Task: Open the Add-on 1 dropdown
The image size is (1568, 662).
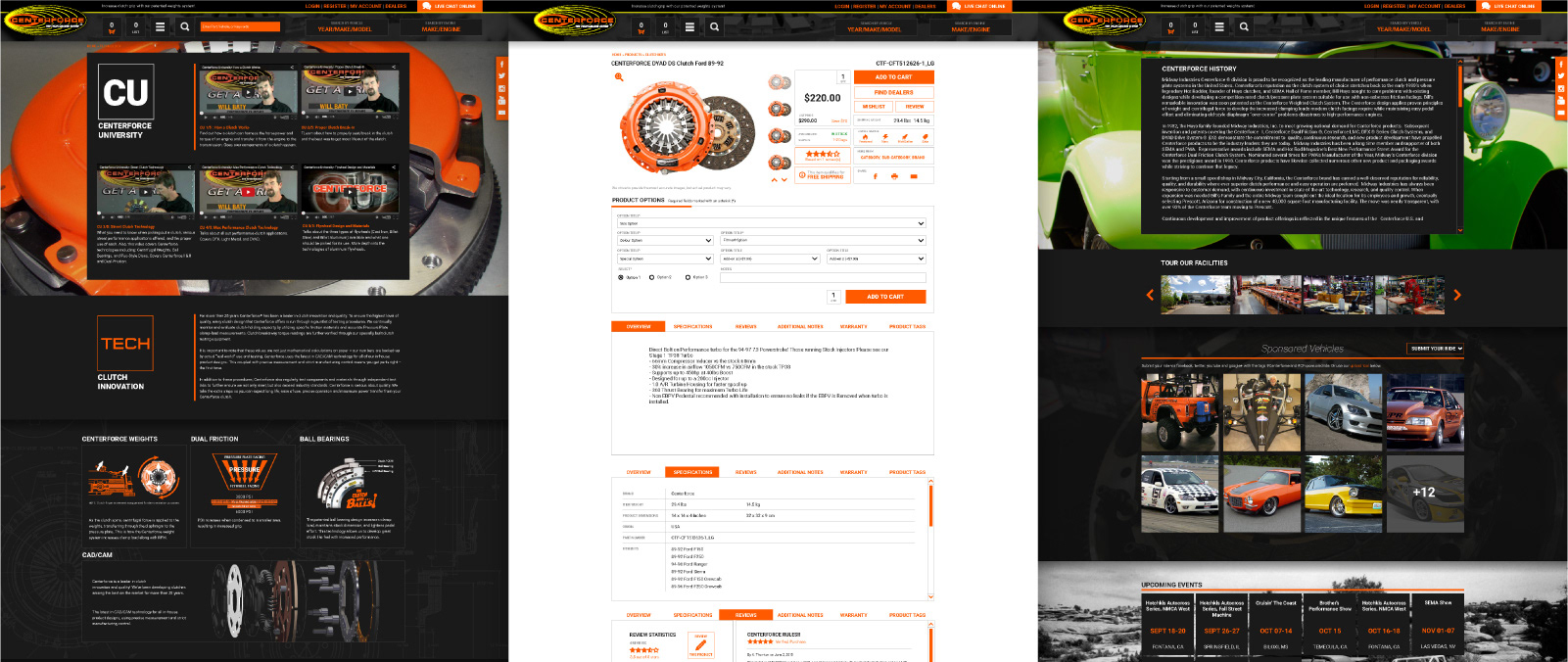Action: 770,259
